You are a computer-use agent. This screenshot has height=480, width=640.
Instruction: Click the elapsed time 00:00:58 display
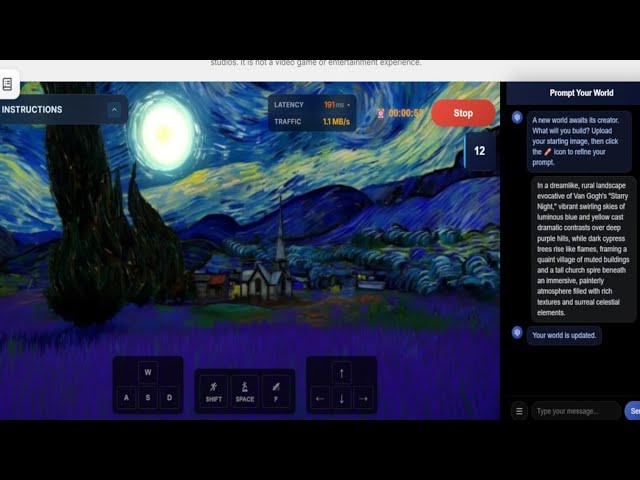click(x=405, y=113)
